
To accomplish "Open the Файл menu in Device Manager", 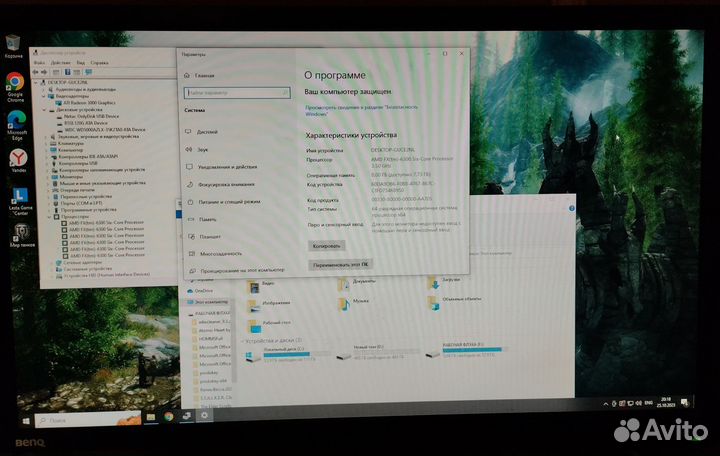I will pyautogui.click(x=39, y=62).
